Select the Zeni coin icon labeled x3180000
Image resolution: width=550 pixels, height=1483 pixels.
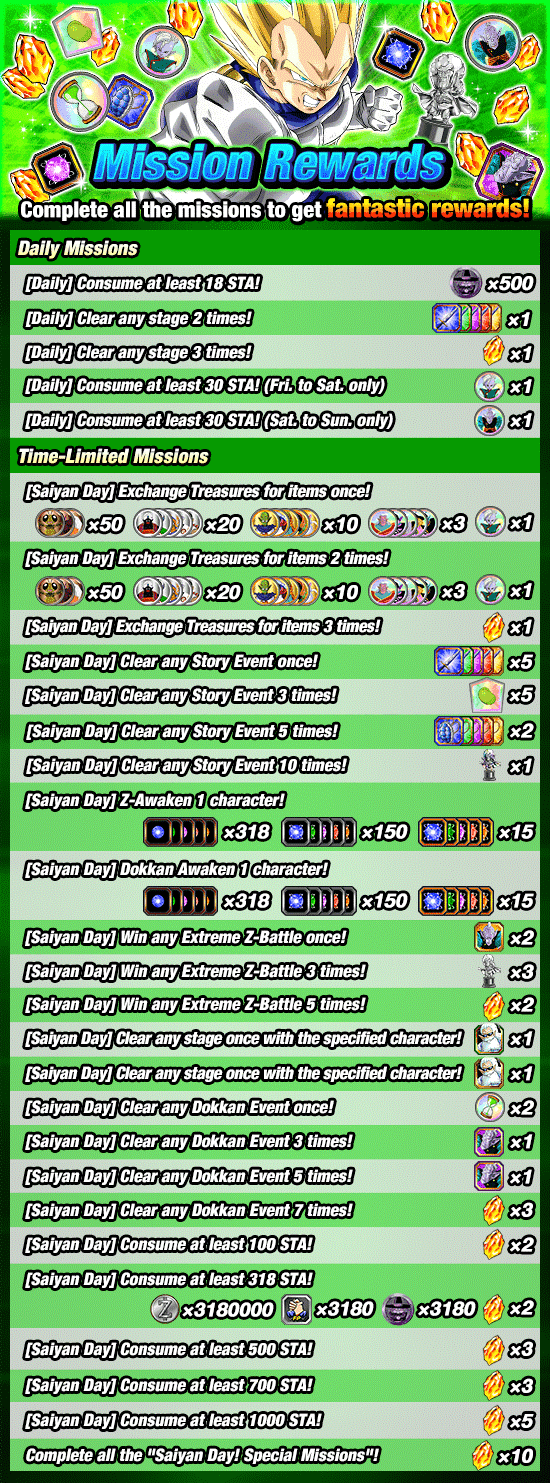click(165, 1308)
